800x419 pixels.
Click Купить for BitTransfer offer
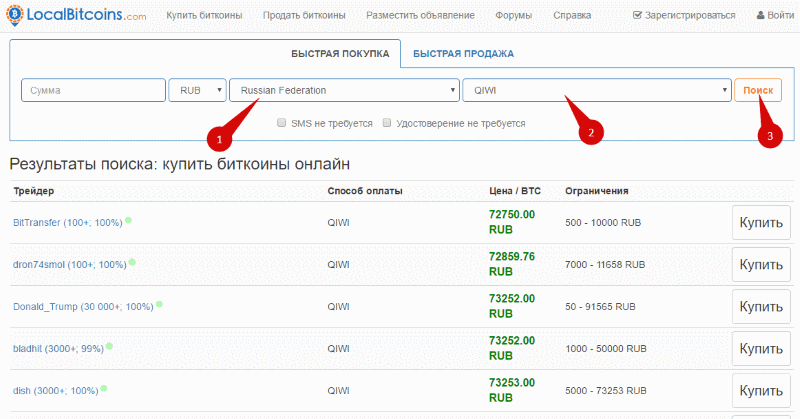coord(761,223)
